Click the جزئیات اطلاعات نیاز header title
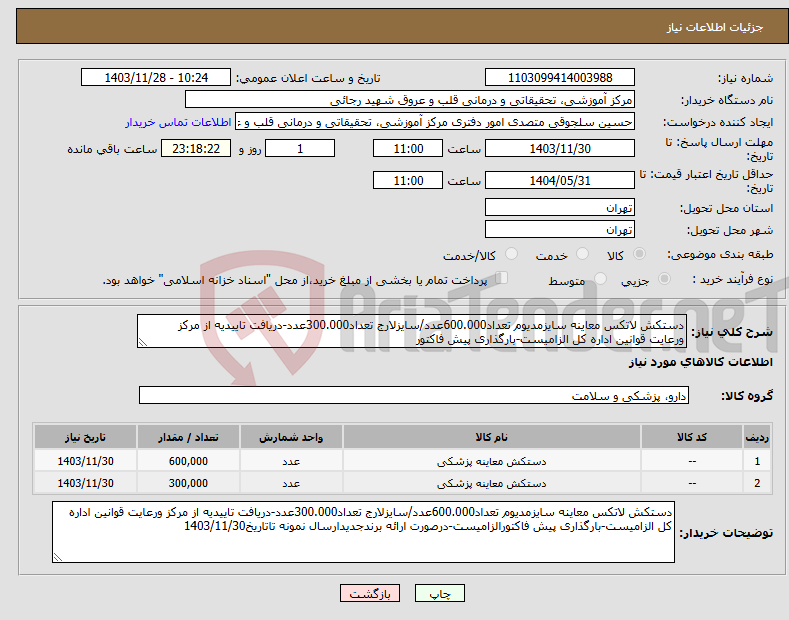Image resolution: width=789 pixels, height=620 pixels. point(715,27)
